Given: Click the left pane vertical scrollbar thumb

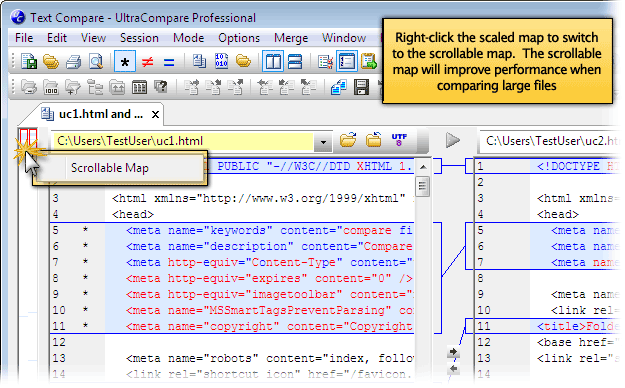Looking at the screenshot, I should (x=423, y=187).
